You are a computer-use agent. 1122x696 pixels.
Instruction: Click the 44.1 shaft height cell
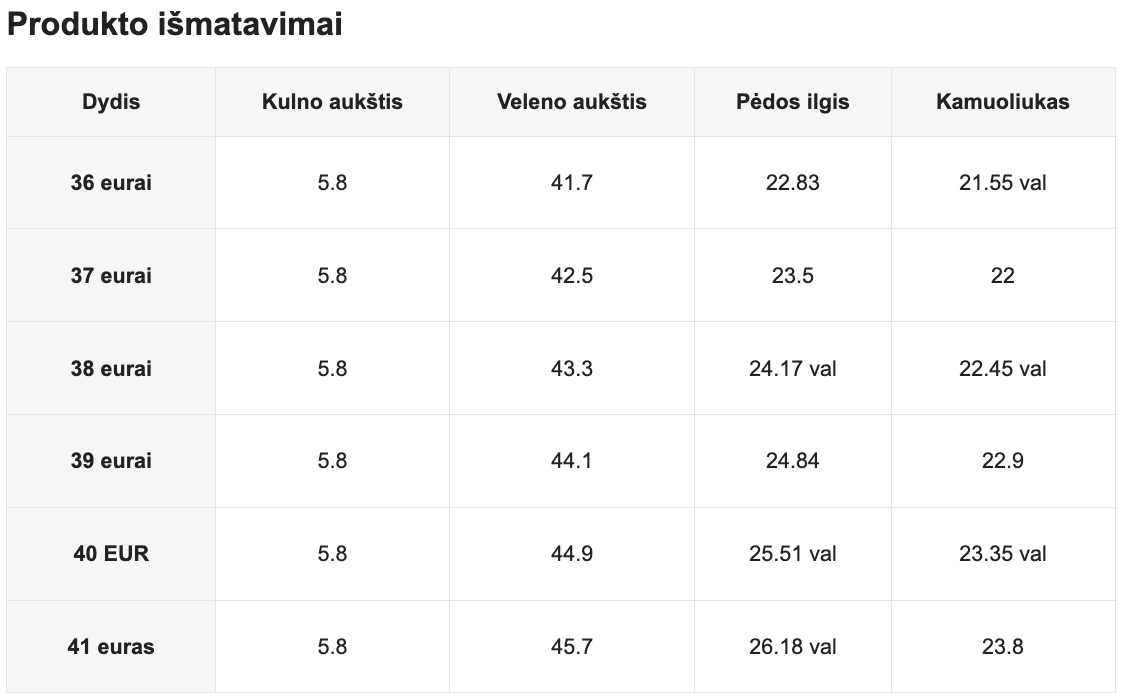point(572,461)
